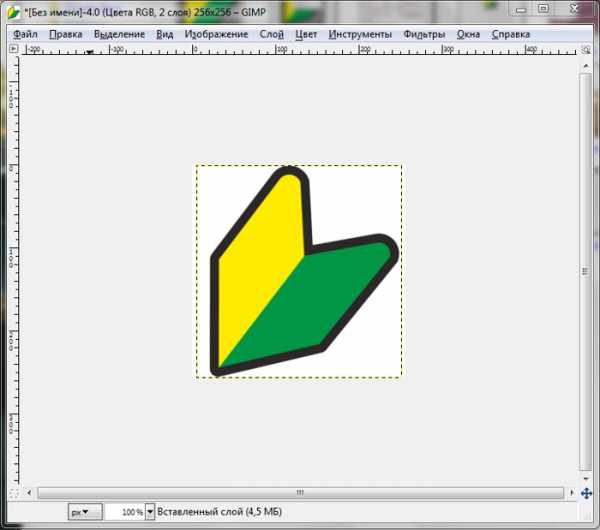This screenshot has height=530, width=600.
Task: Minimize the GIMP window
Action: tap(521, 10)
